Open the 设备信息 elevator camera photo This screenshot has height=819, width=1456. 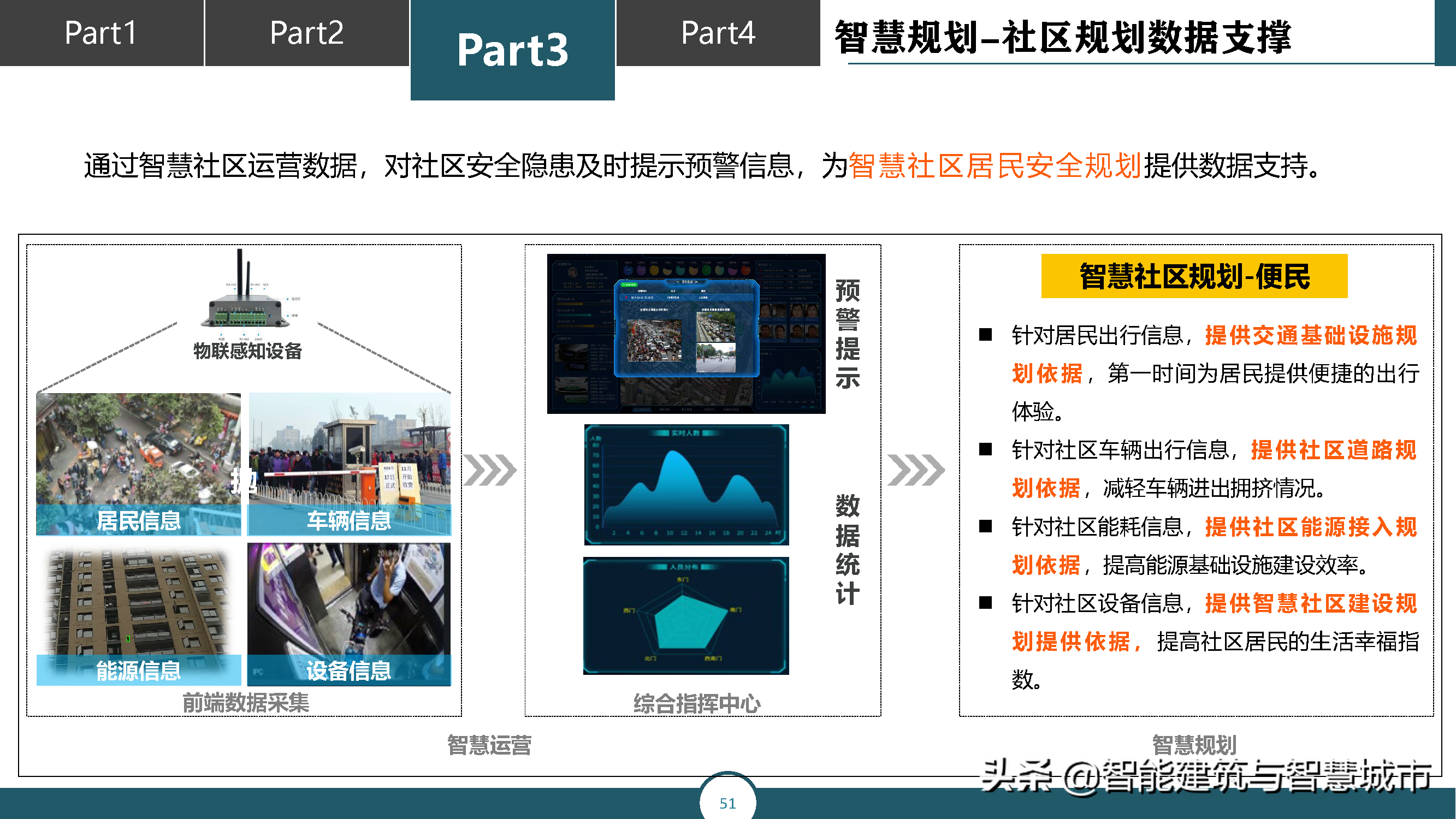click(x=350, y=615)
